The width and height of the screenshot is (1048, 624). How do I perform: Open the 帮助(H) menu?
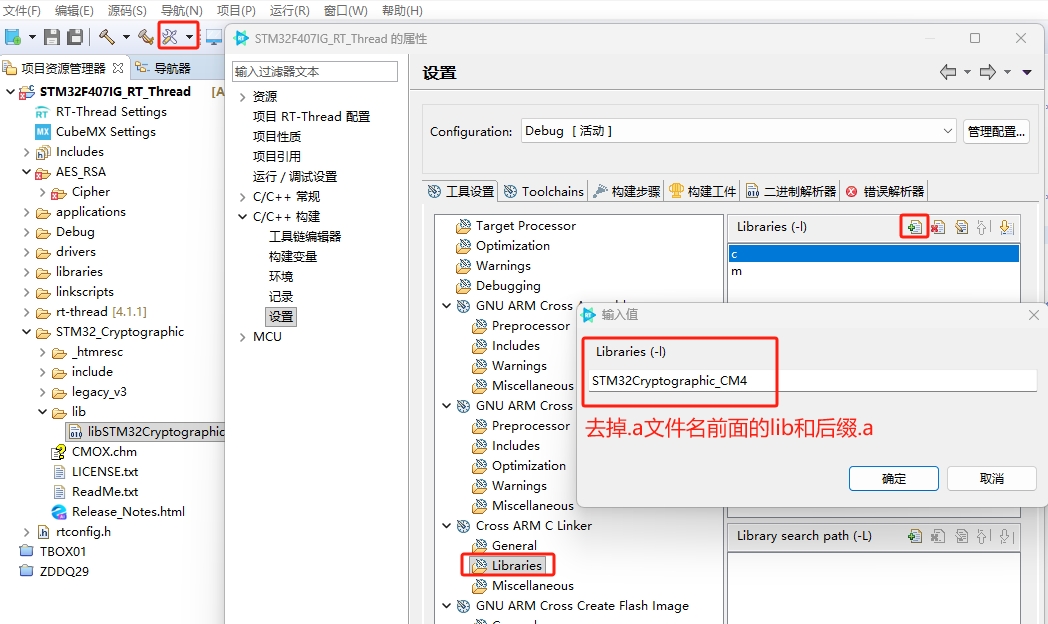click(402, 11)
